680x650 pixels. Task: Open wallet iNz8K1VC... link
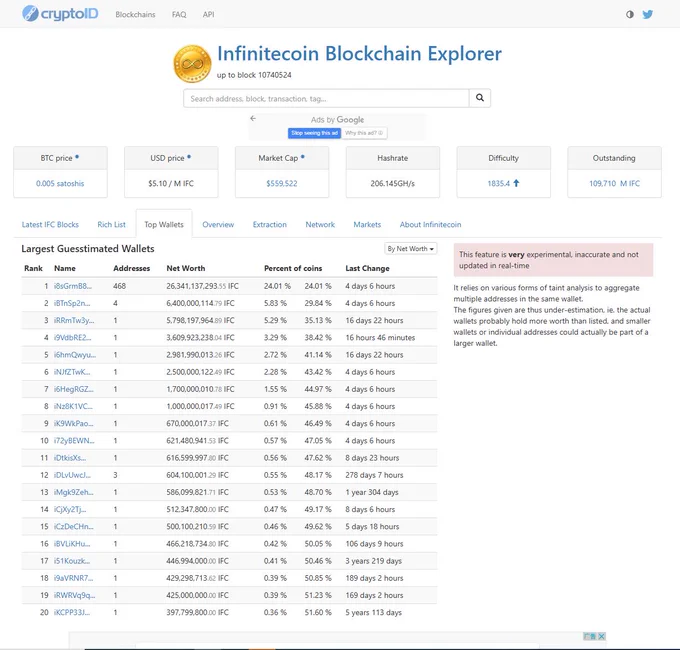[x=73, y=406]
